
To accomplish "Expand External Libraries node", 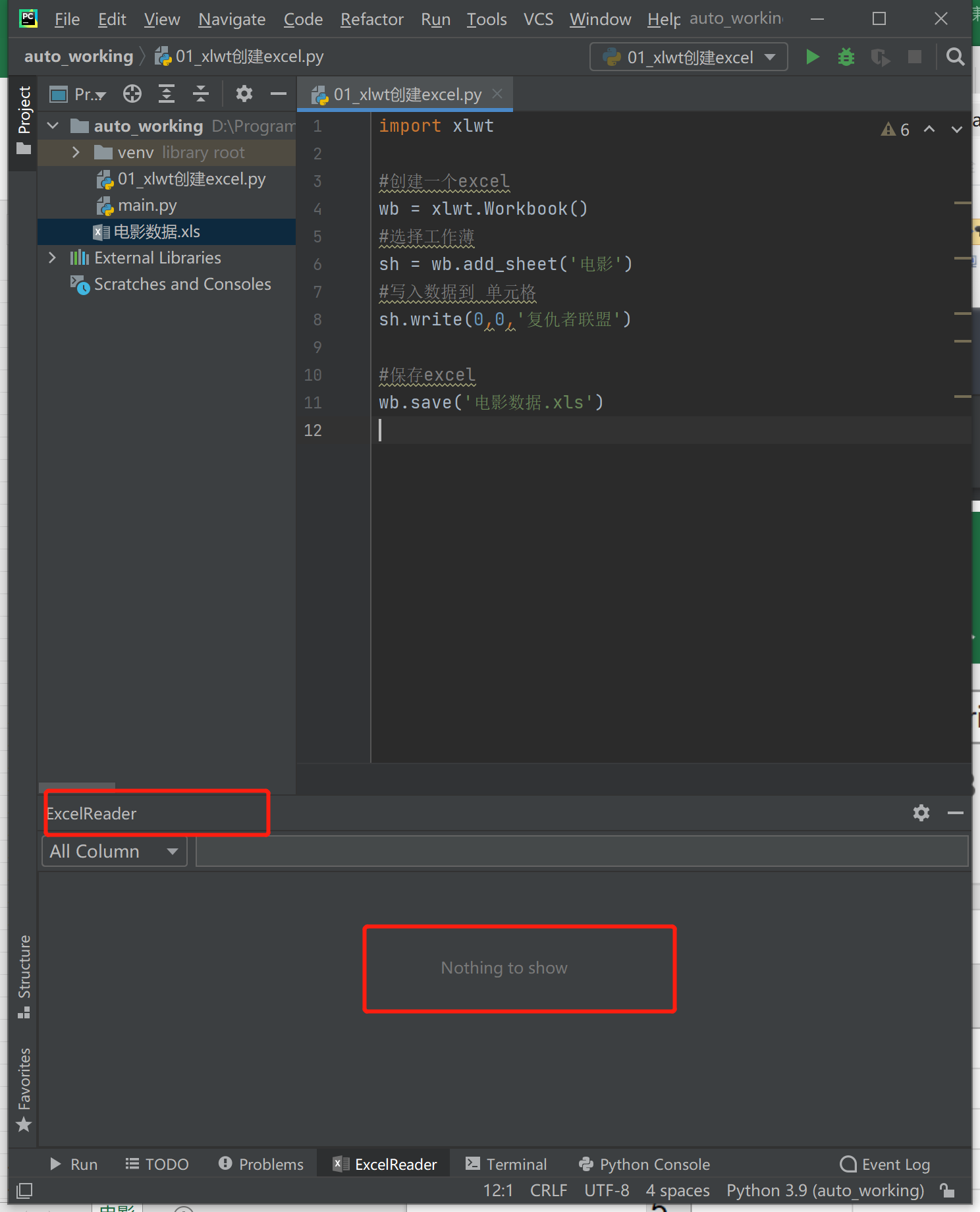I will click(53, 258).
